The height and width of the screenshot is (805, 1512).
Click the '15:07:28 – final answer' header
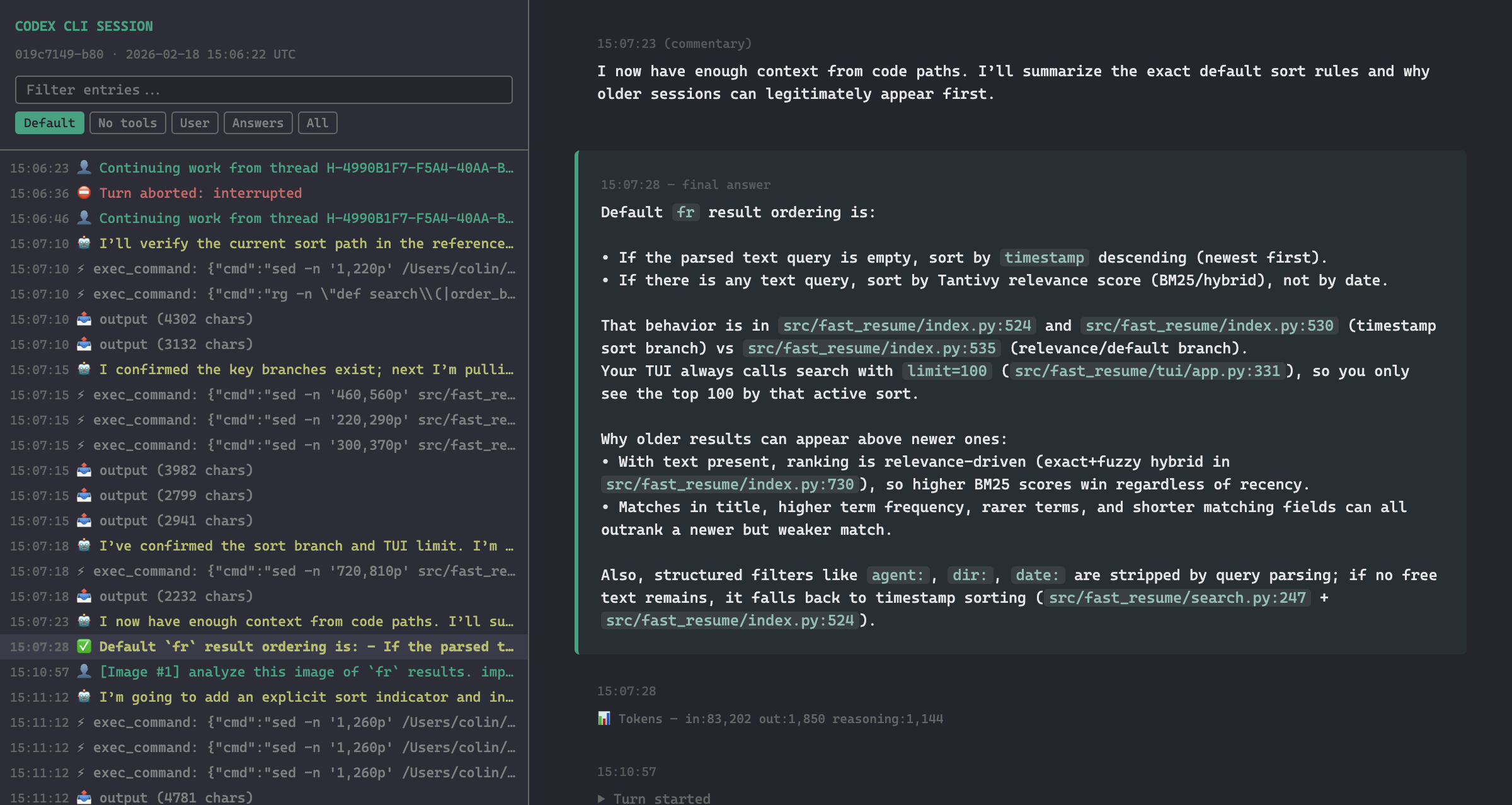(x=685, y=185)
